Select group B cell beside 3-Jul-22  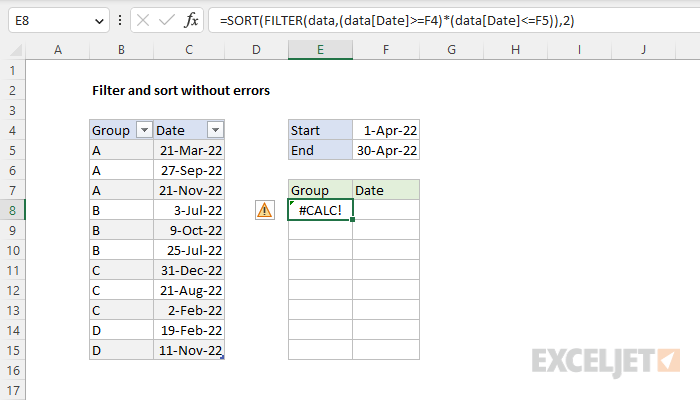point(121,210)
